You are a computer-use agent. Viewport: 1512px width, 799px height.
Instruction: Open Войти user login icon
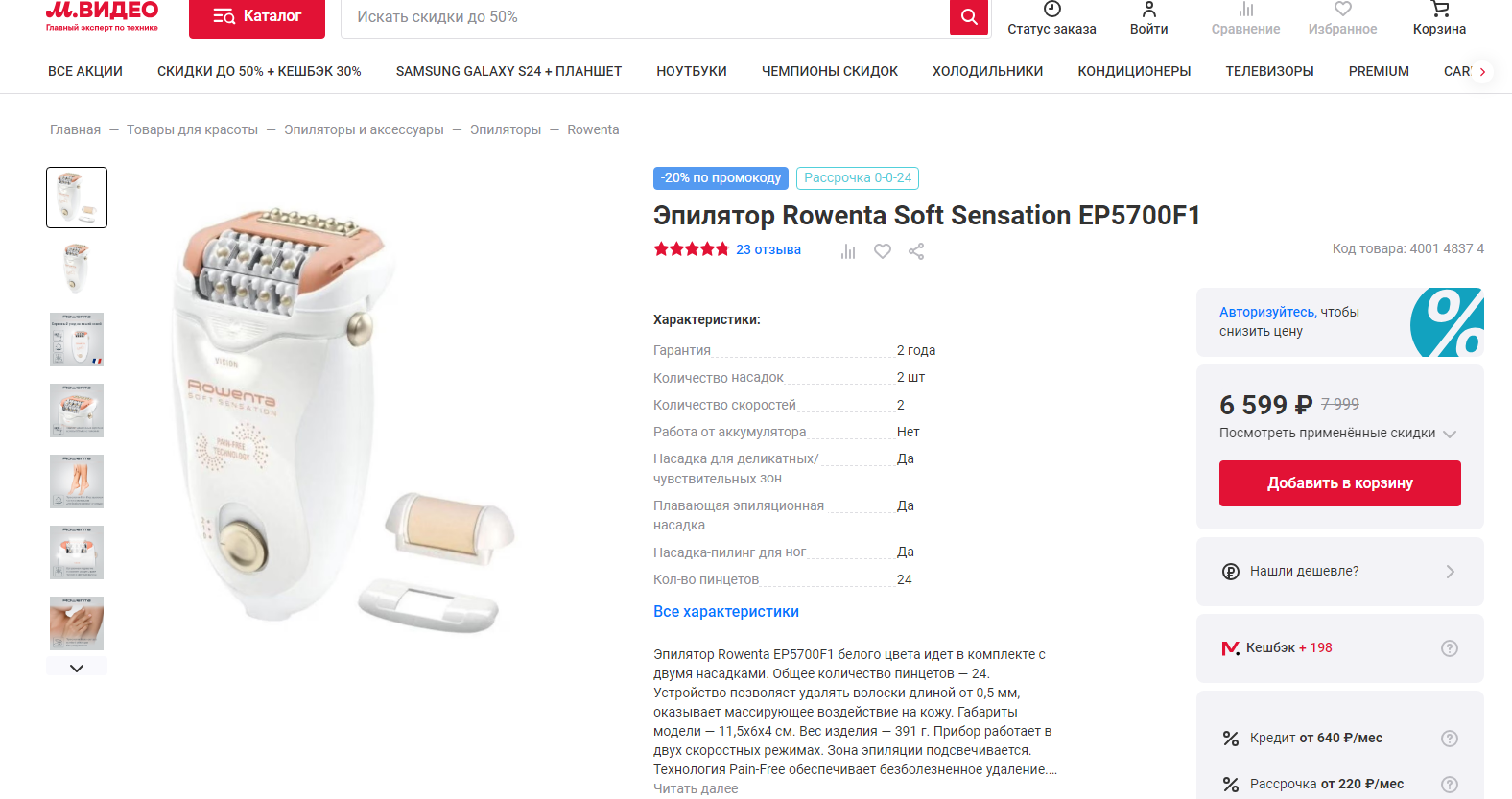[x=1148, y=10]
